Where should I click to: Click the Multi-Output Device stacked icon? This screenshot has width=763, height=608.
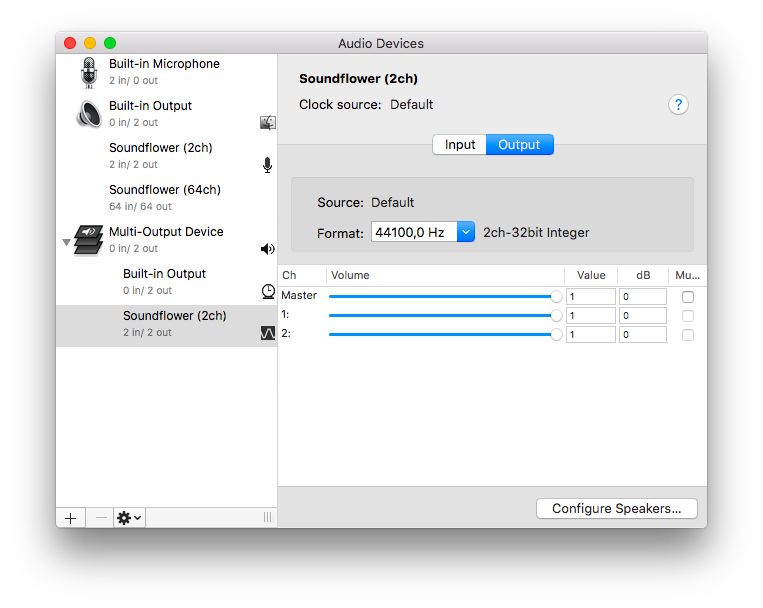[x=89, y=239]
